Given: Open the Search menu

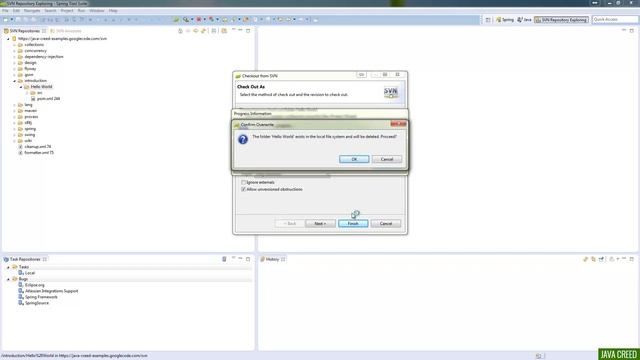Looking at the screenshot, I should click(x=50, y=11).
